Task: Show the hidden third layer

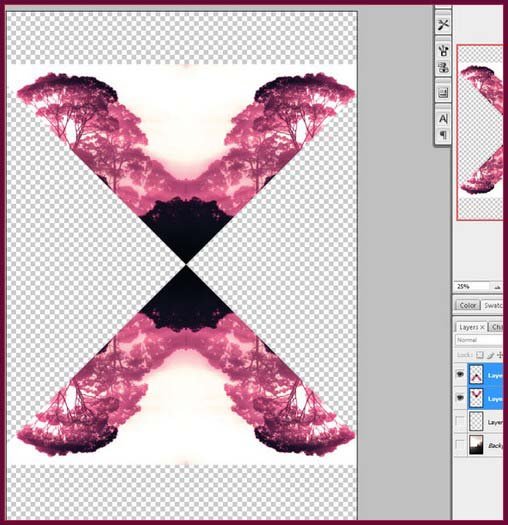Action: point(460,421)
